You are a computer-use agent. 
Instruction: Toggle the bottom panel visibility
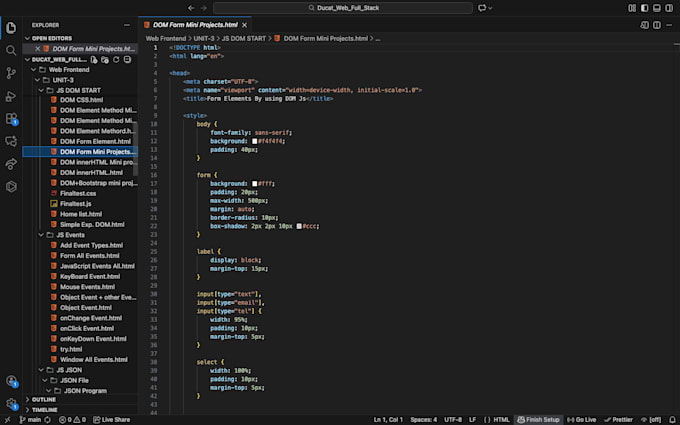point(657,8)
